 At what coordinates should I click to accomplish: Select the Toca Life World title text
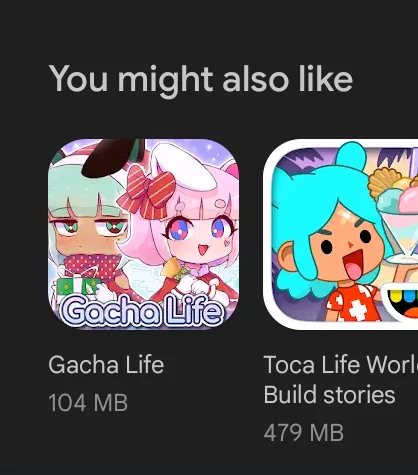click(x=341, y=365)
